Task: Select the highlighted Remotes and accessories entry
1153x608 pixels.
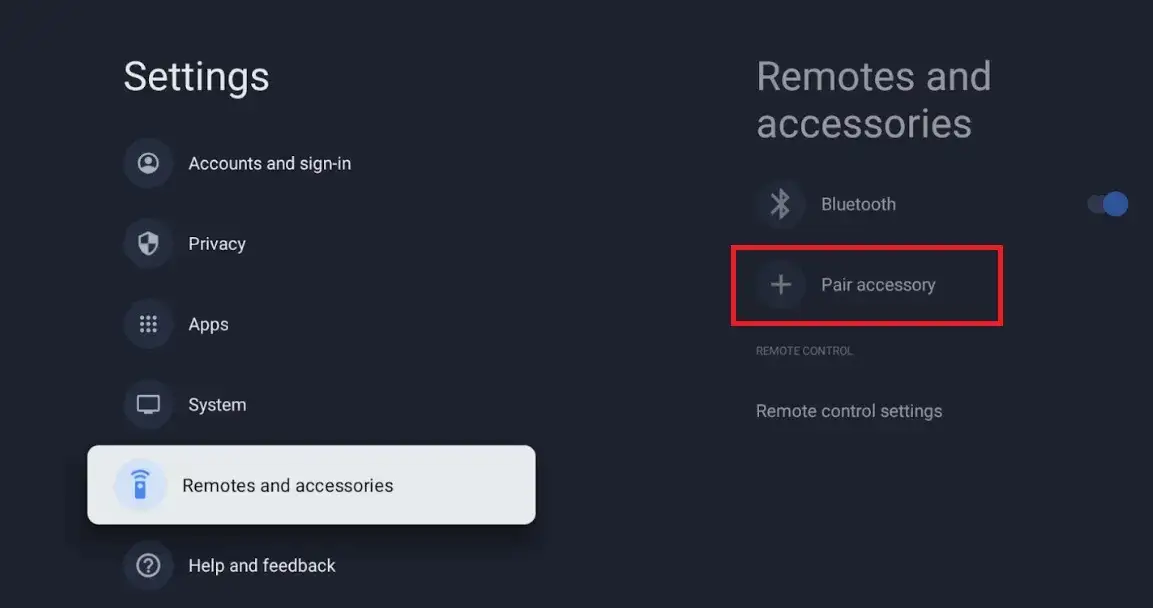Action: pos(286,484)
